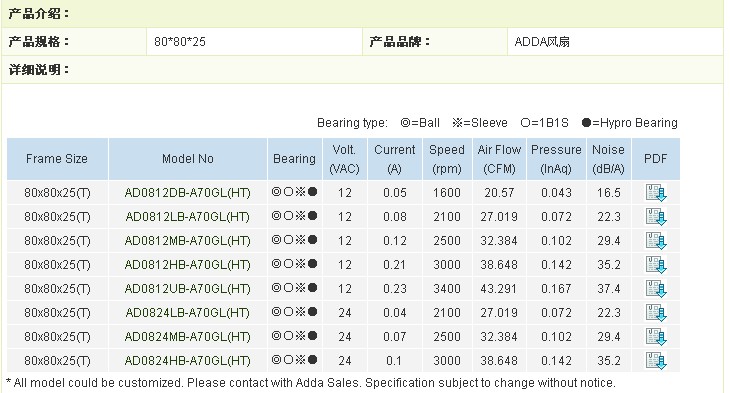
Task: Click the Bearing column header
Action: 294,159
